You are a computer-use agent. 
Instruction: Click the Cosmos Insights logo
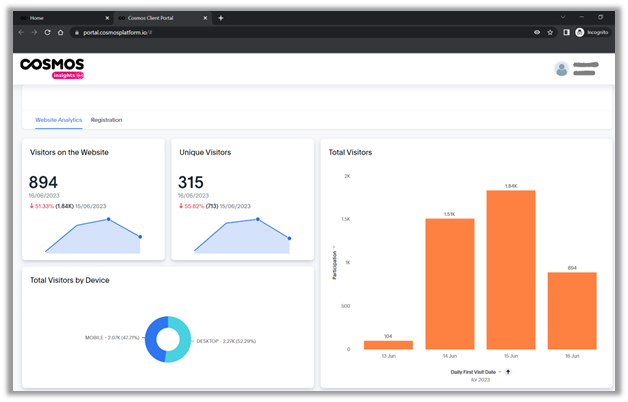click(52, 68)
